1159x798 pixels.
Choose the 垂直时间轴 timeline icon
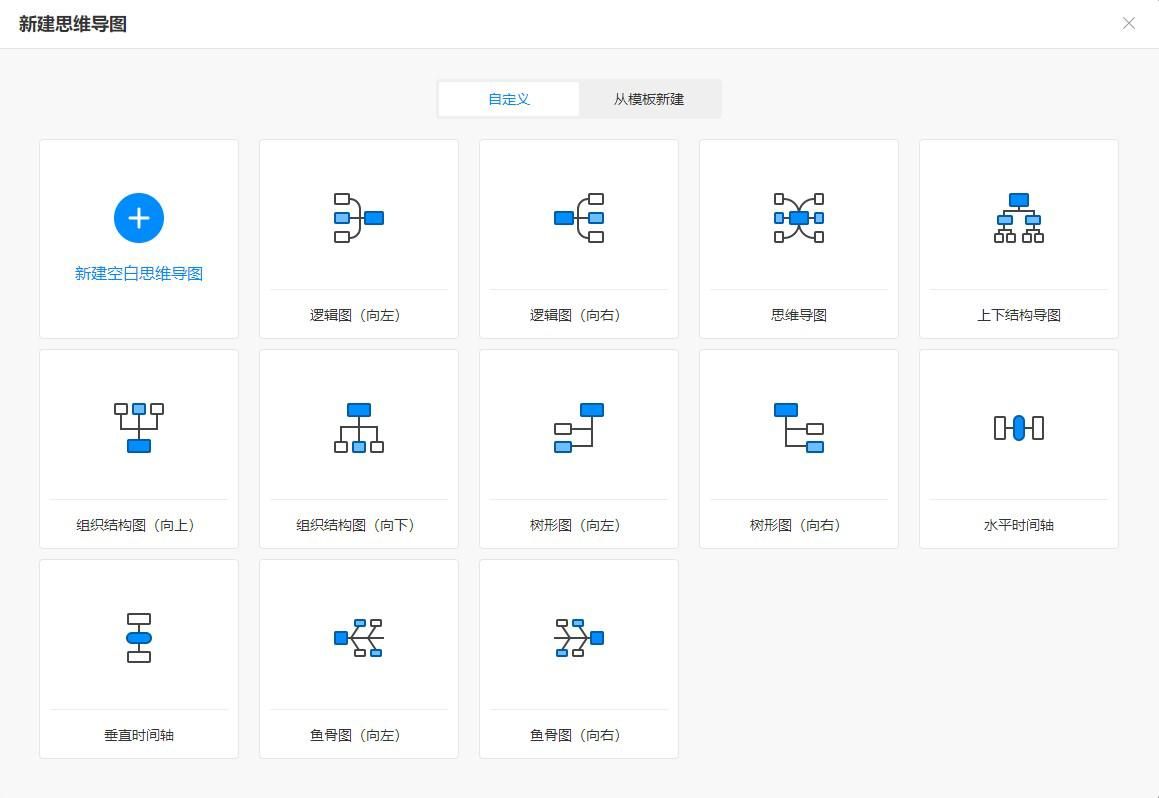139,638
